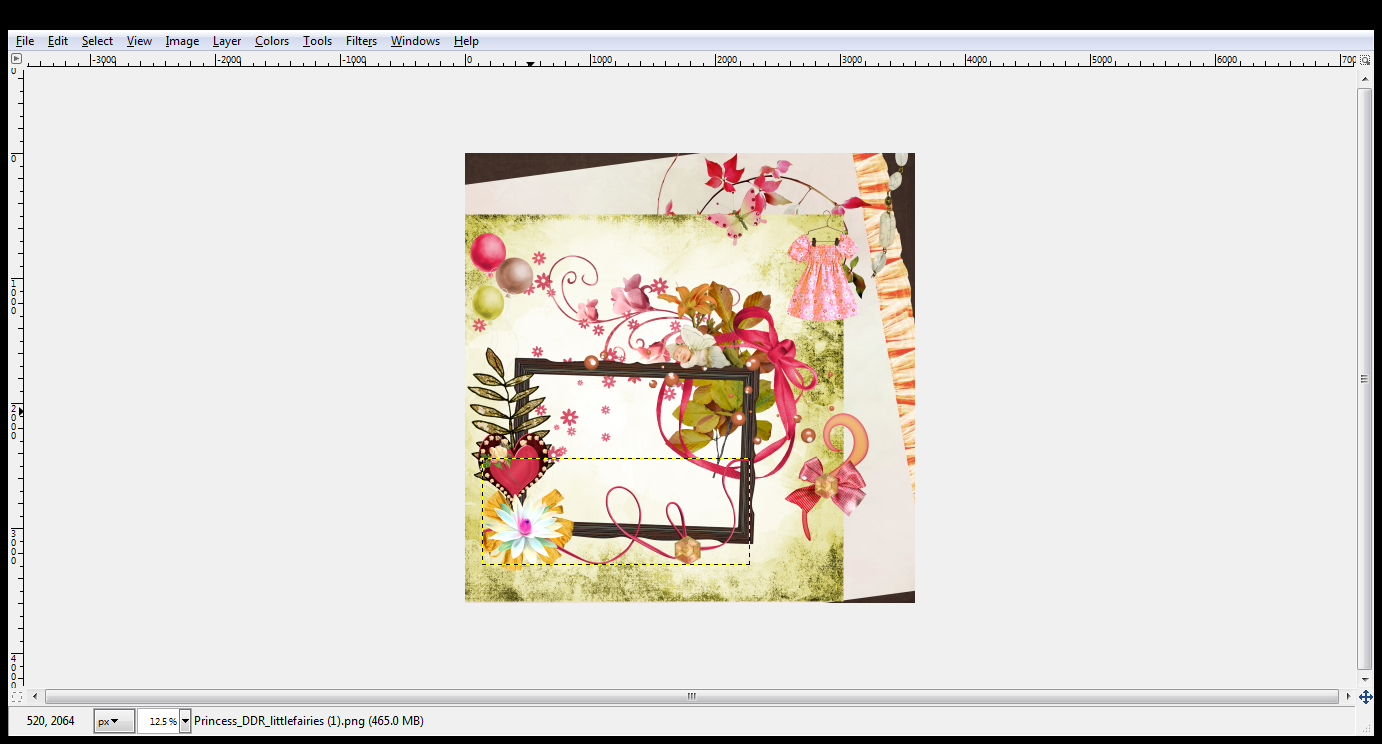Open the File menu

click(x=24, y=41)
